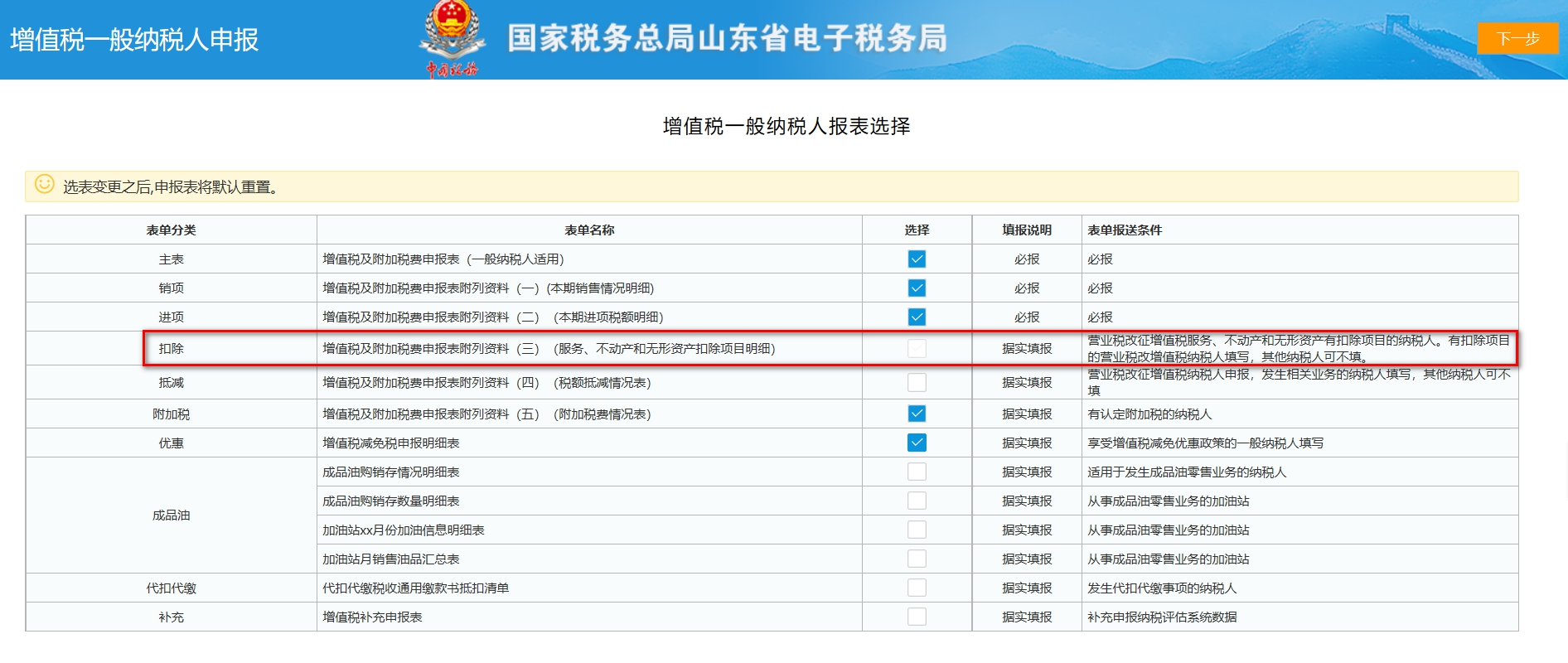Click the 成品油 category cell

coord(171,515)
